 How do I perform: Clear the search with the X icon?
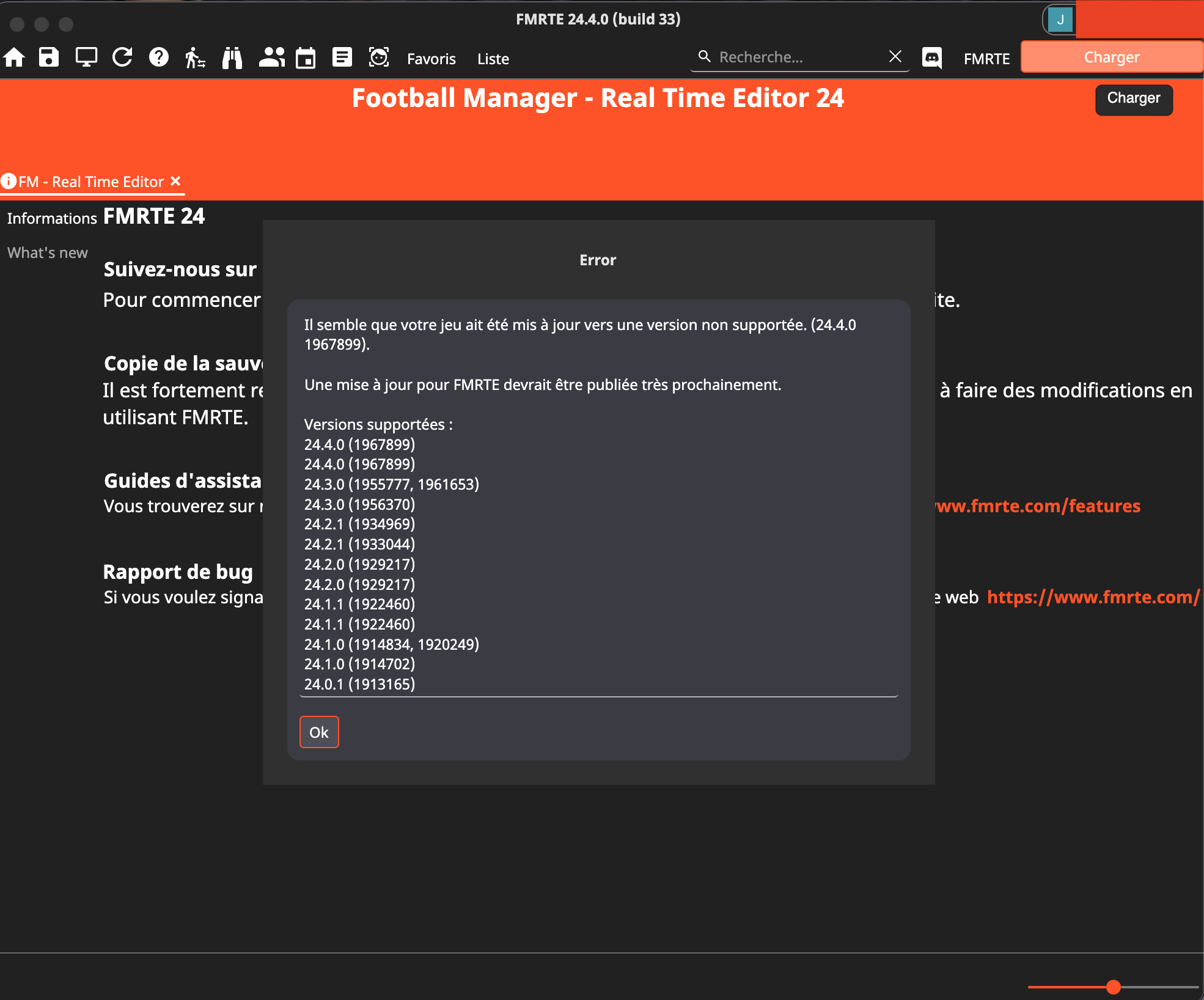(895, 57)
